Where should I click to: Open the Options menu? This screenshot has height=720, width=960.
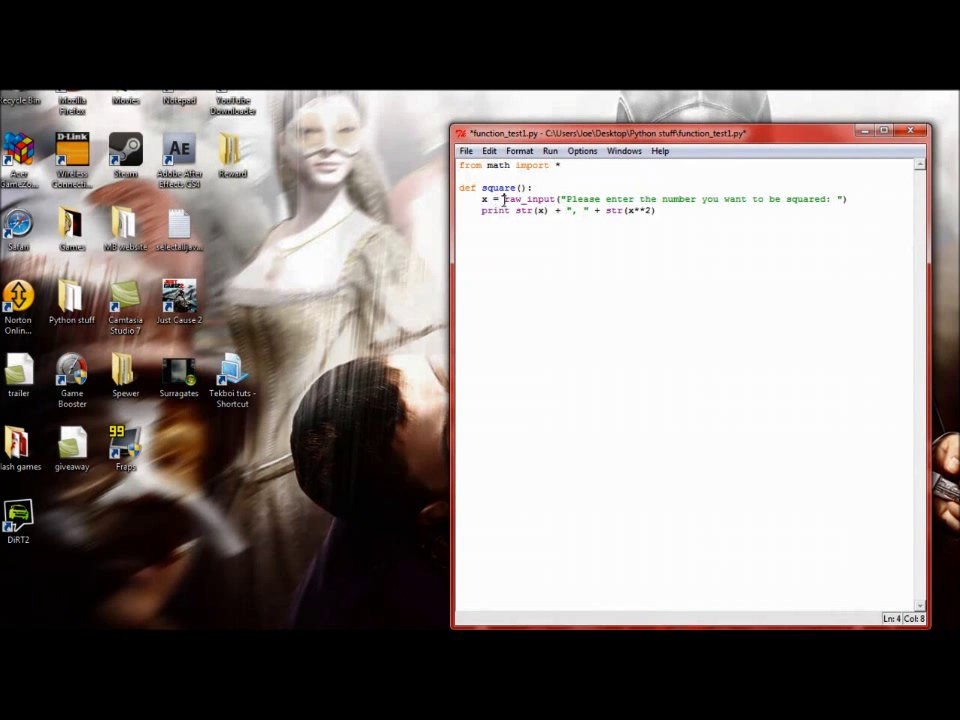click(x=582, y=151)
